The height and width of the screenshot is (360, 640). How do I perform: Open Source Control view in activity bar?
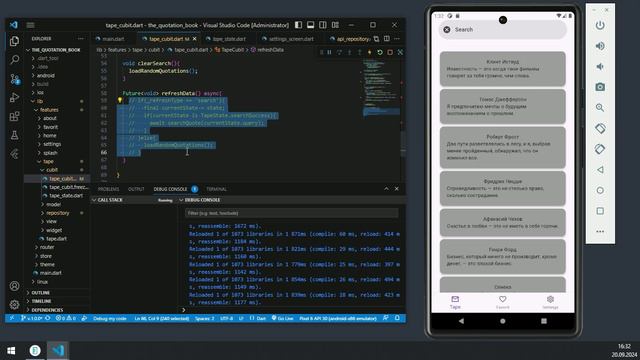14,79
